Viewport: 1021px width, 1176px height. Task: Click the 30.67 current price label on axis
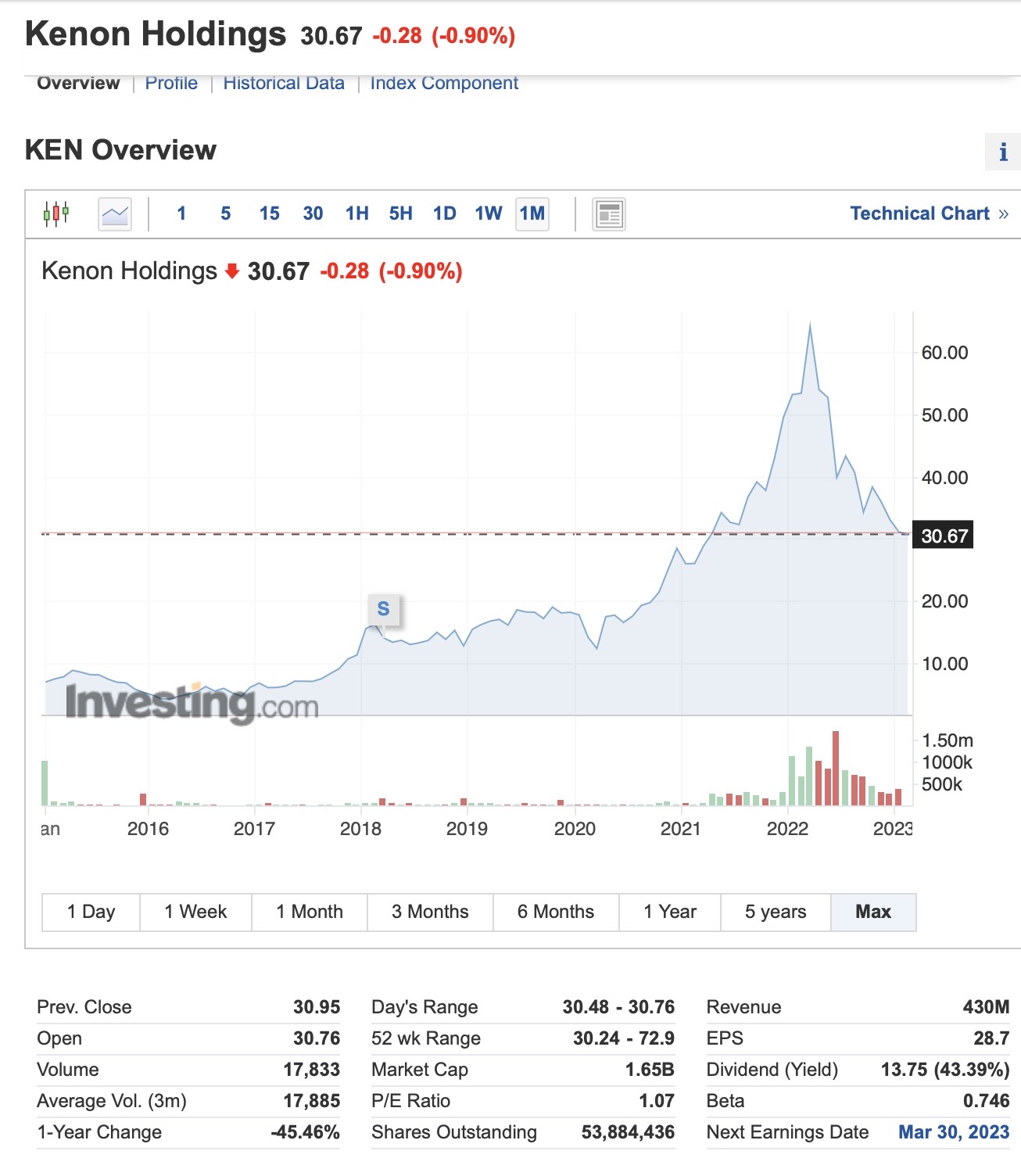(944, 536)
